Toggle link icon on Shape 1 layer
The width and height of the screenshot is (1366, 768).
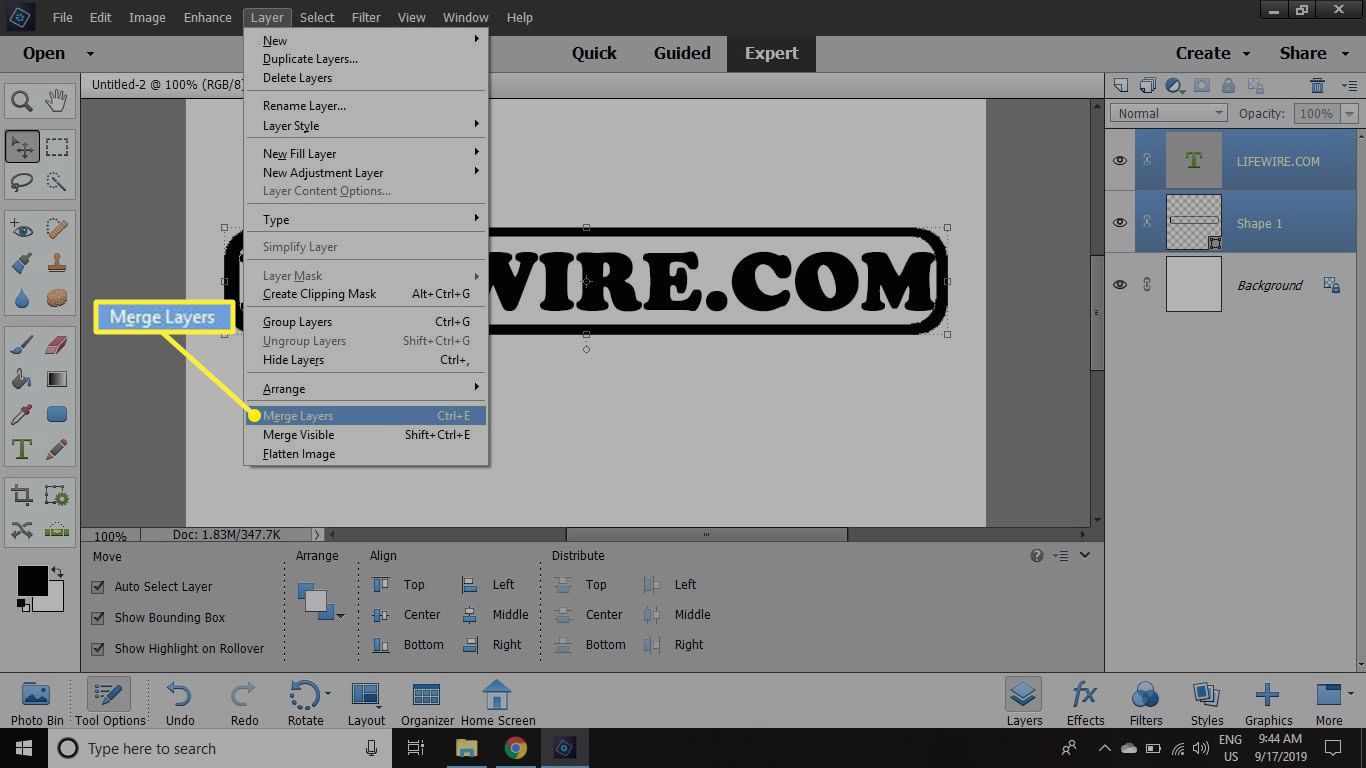click(1148, 223)
